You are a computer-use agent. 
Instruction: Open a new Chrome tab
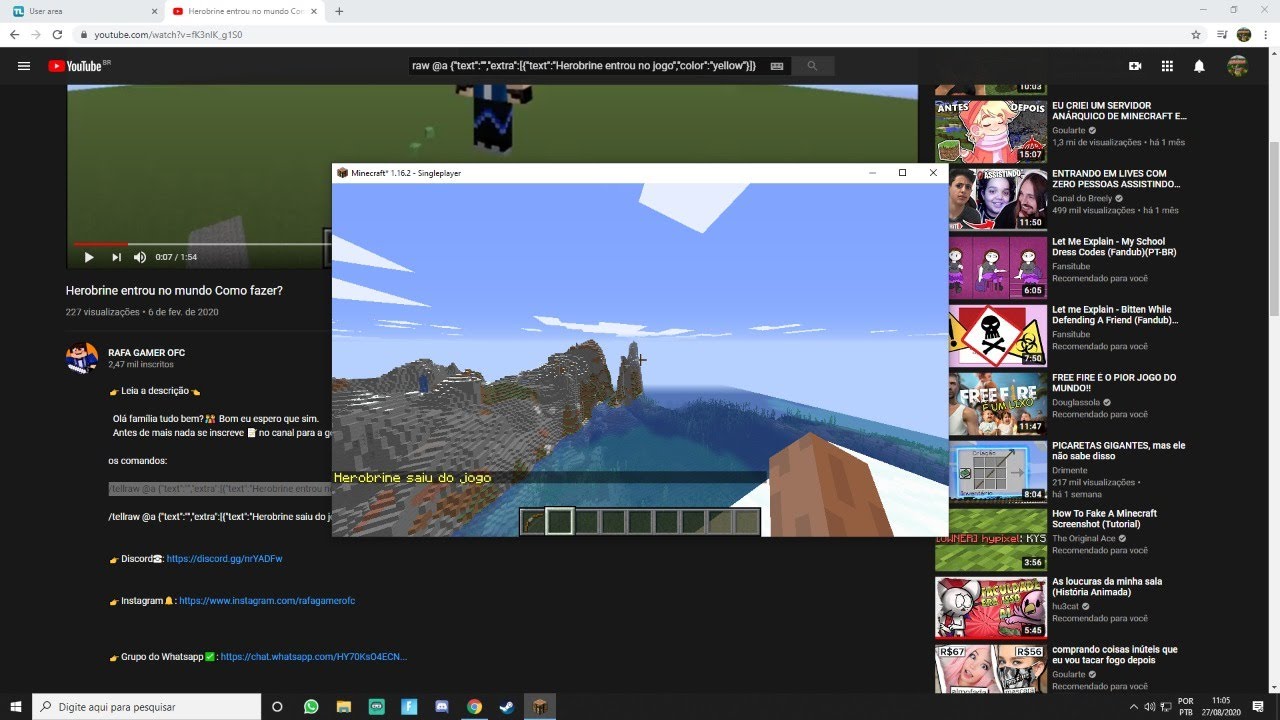click(x=339, y=11)
